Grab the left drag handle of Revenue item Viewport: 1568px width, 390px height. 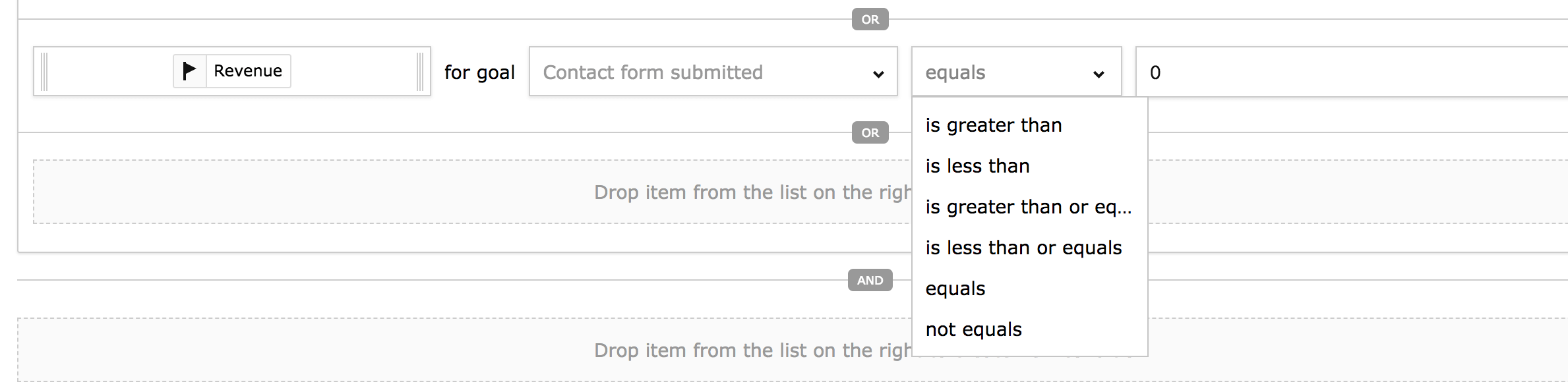click(x=44, y=71)
